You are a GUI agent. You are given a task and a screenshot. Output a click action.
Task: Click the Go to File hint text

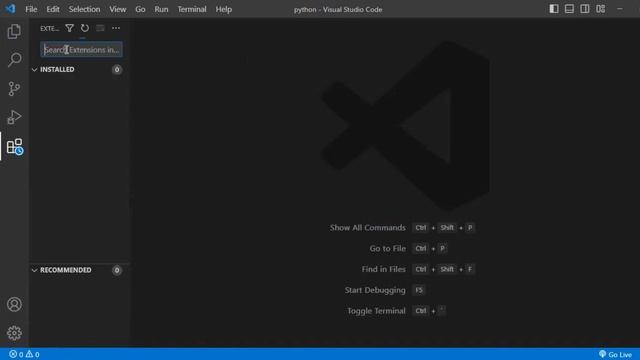pyautogui.click(x=388, y=249)
